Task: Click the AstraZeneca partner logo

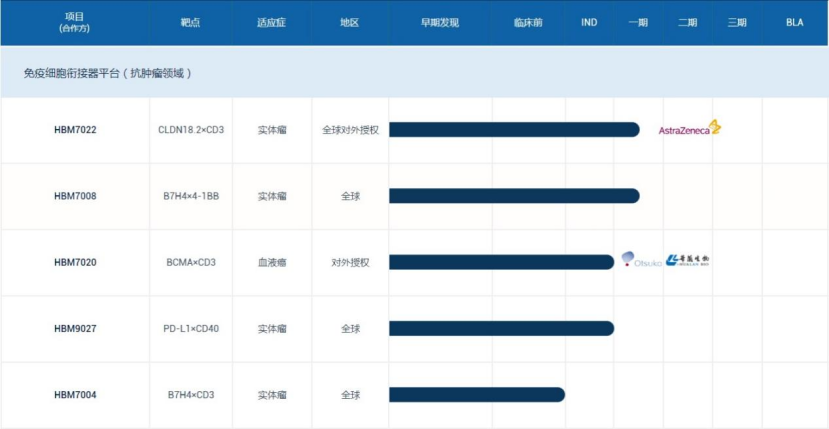Action: coord(689,129)
